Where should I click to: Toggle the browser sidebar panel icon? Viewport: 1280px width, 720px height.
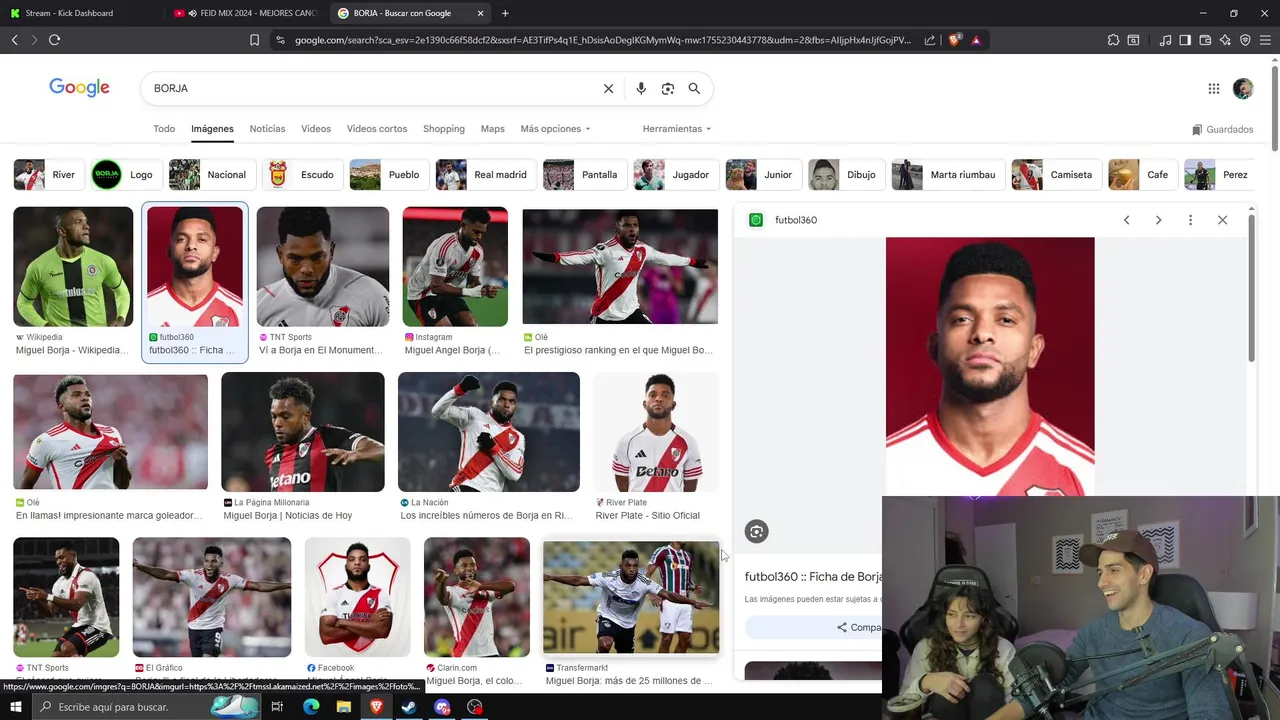tap(1185, 40)
